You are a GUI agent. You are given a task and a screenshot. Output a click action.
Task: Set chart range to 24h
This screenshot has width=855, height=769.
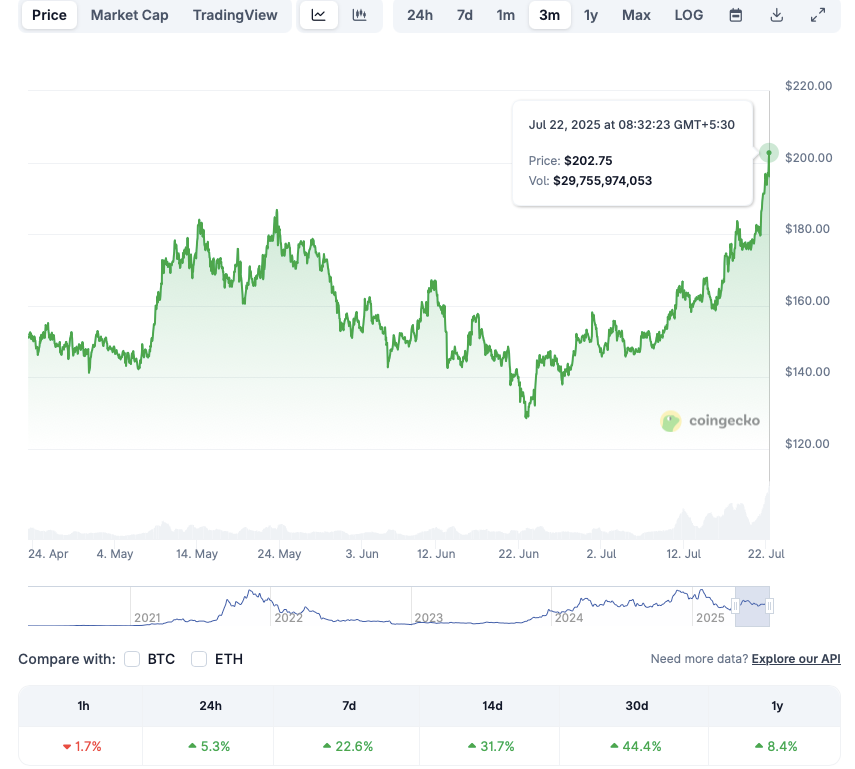[420, 15]
